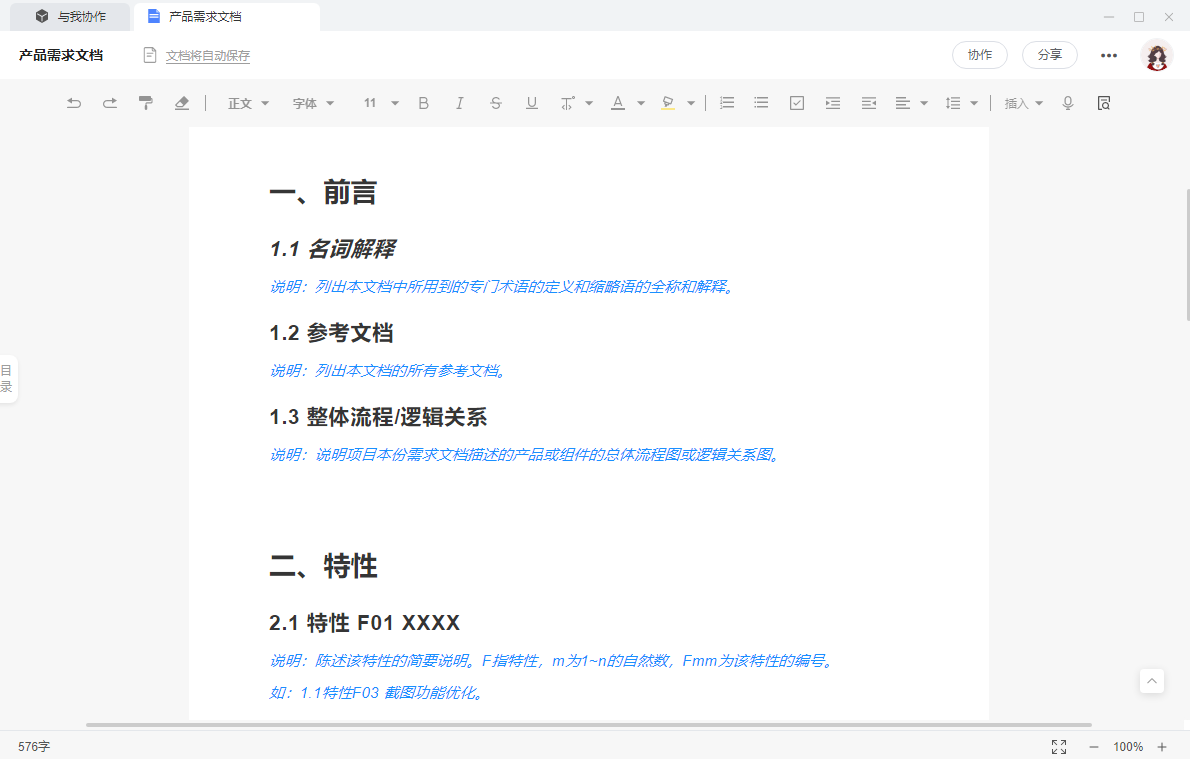Insert a bulleted list
The height and width of the screenshot is (759, 1190).
pos(761,103)
